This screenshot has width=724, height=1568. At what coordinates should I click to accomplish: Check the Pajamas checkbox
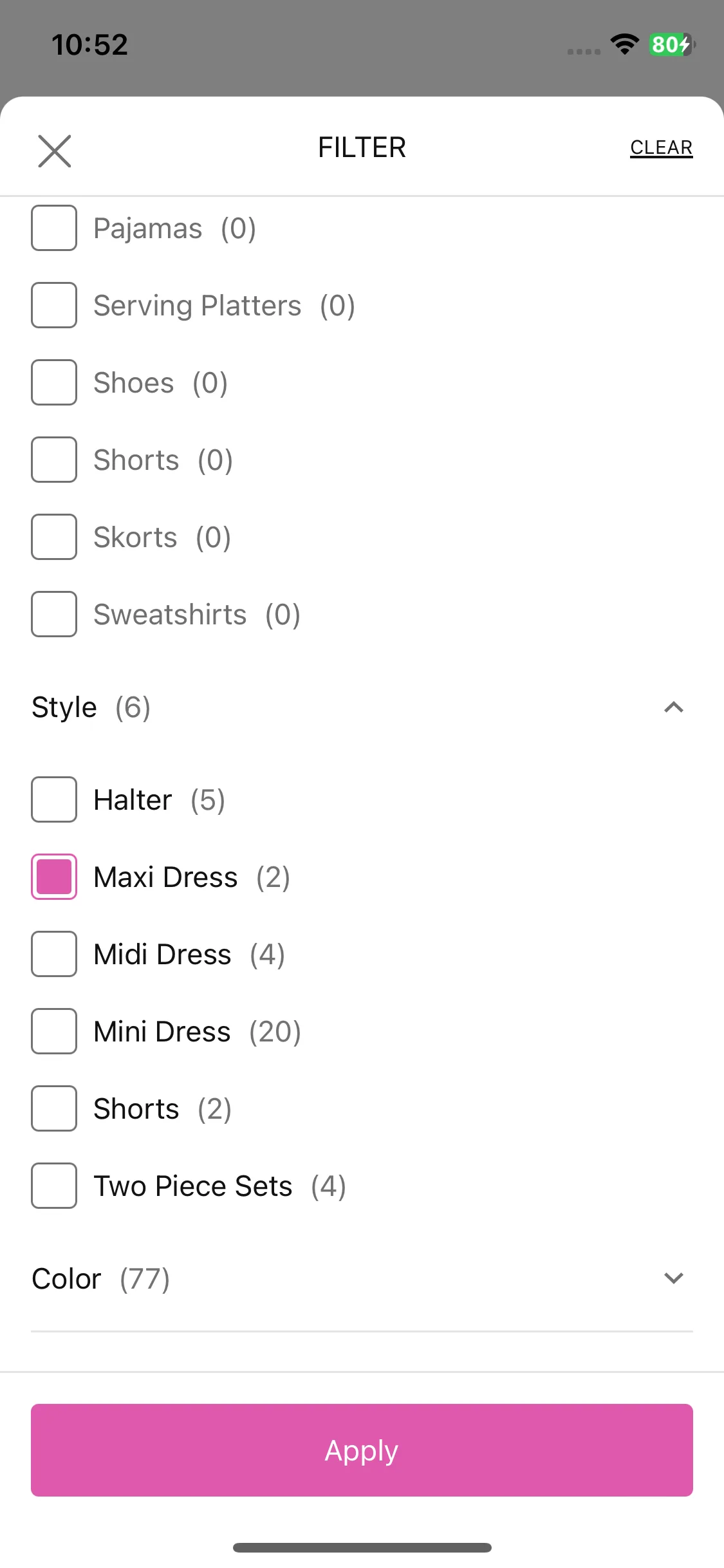[x=54, y=228]
